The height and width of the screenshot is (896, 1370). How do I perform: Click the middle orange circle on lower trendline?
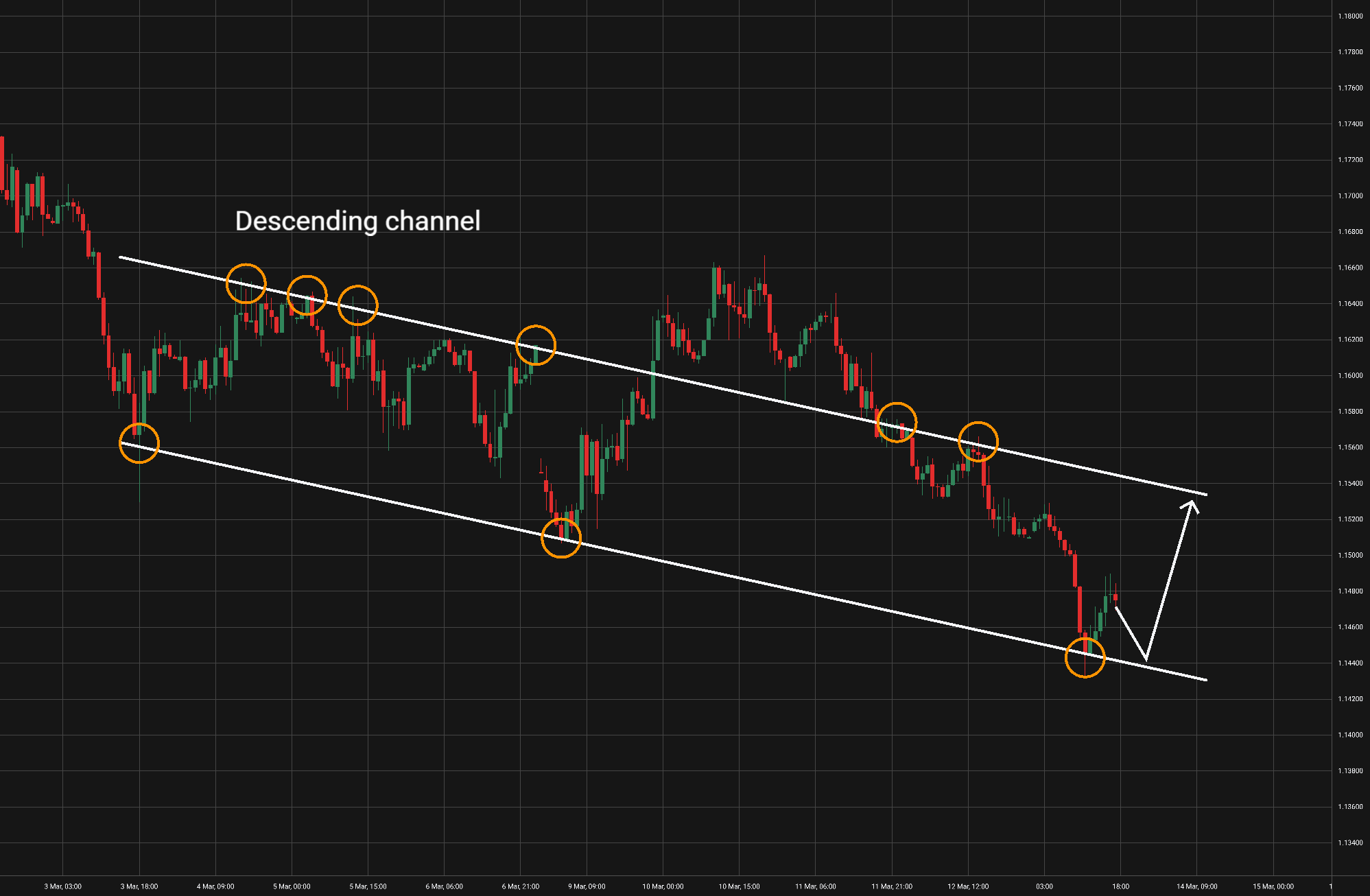pos(561,538)
